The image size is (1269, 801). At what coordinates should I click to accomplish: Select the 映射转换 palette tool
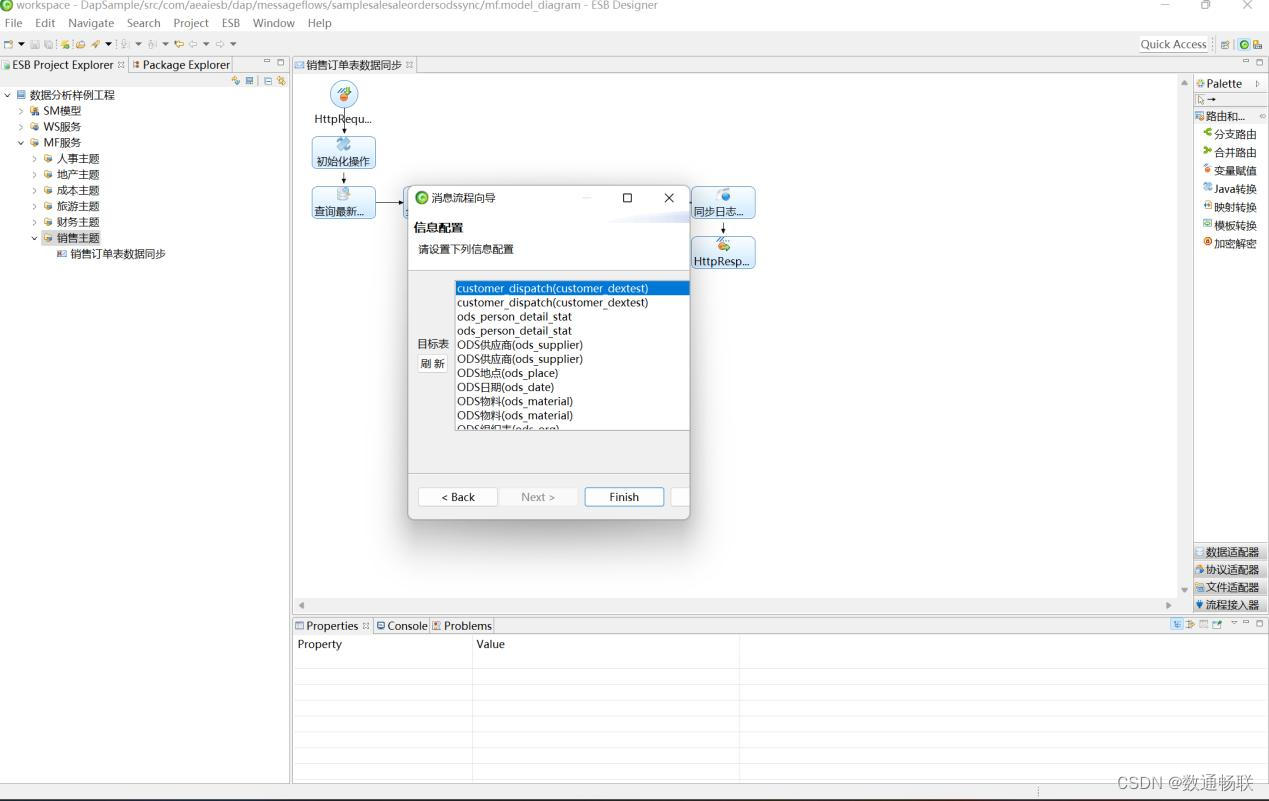pyautogui.click(x=1230, y=207)
